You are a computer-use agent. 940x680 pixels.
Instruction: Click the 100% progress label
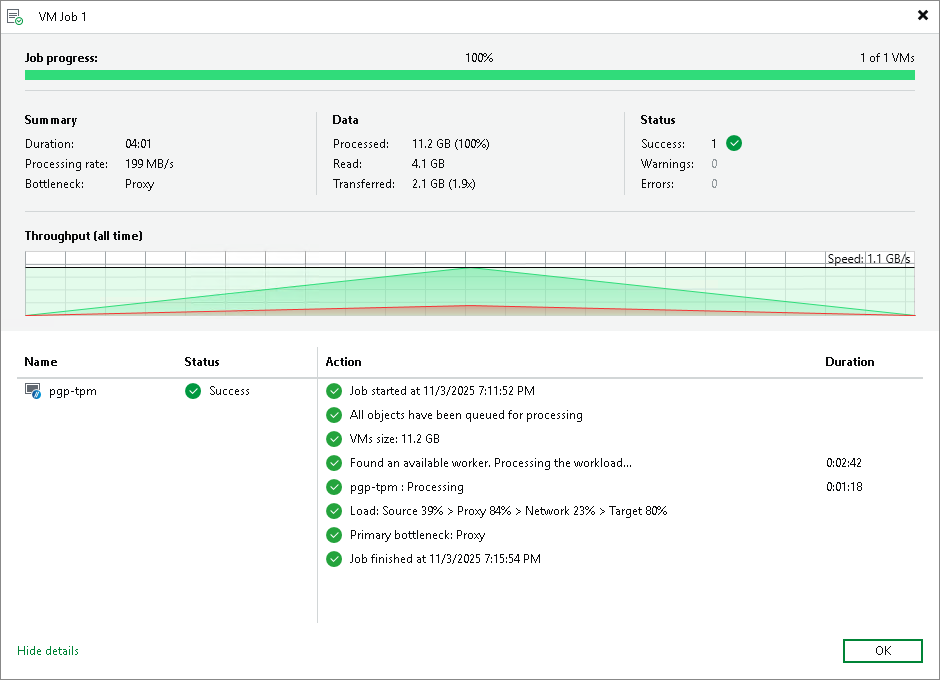click(479, 58)
